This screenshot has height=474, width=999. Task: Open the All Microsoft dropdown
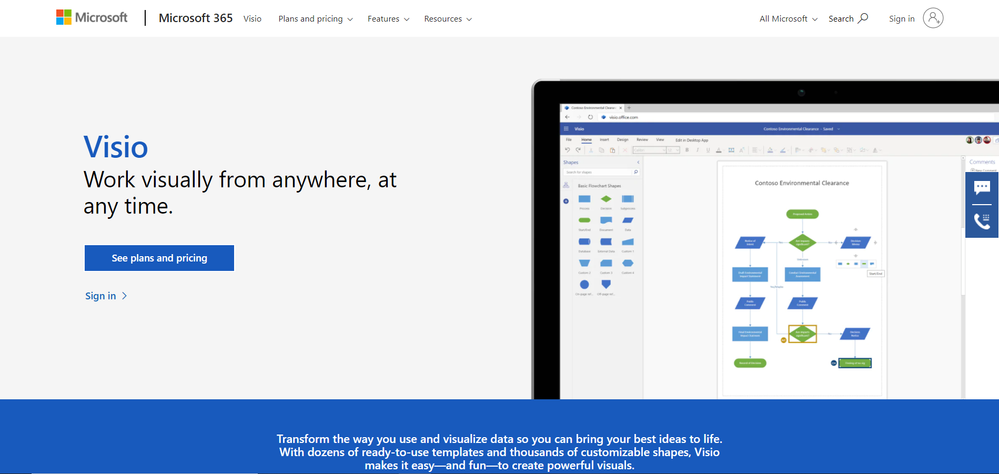click(788, 19)
